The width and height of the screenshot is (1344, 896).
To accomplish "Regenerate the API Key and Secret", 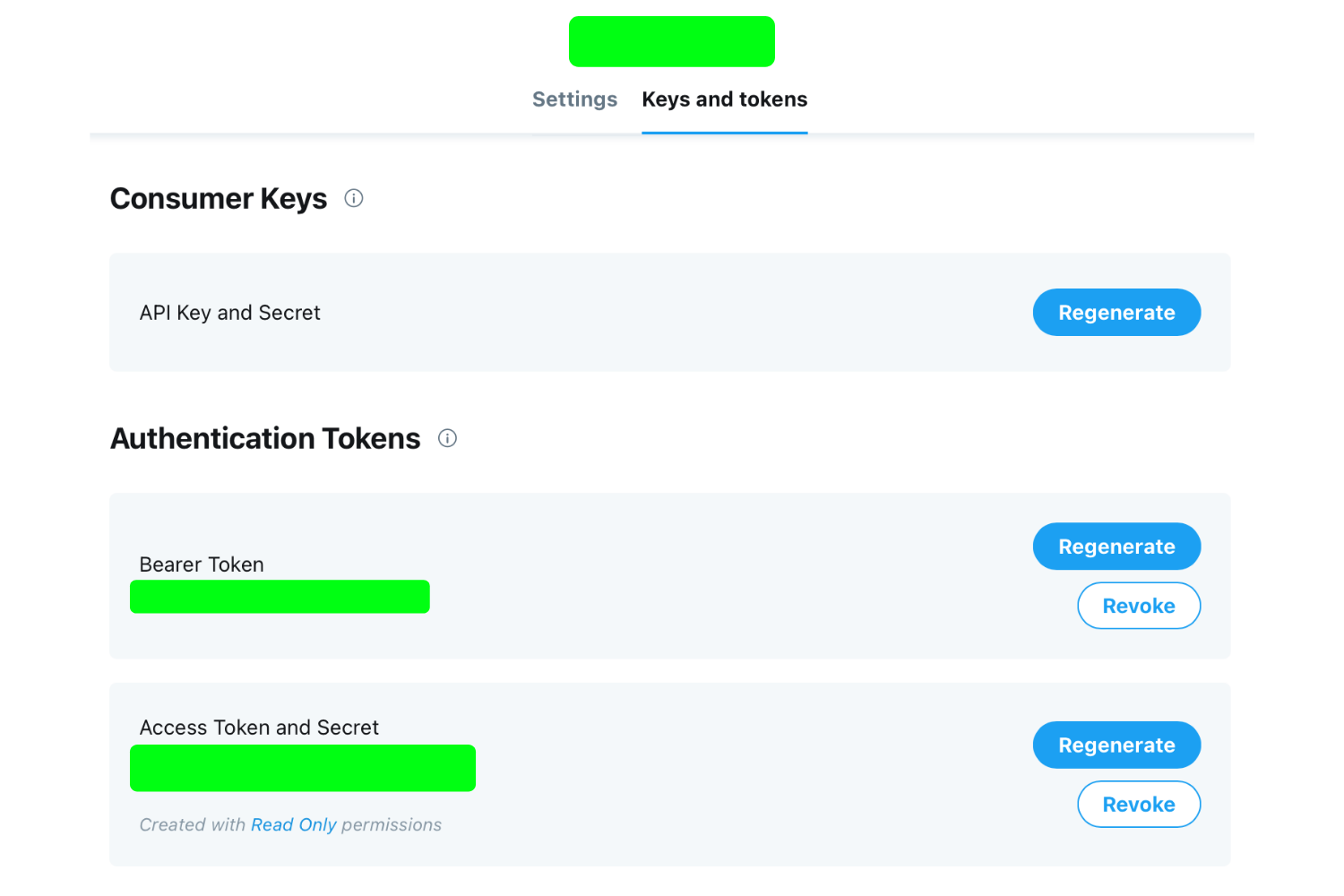I will 1116,313.
